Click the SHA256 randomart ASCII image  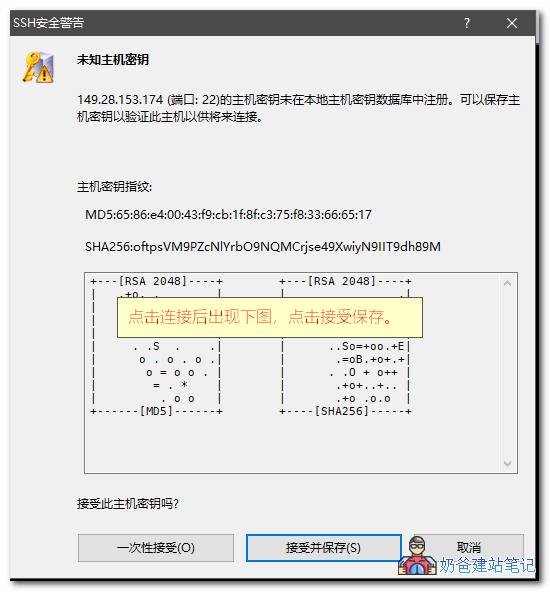point(345,346)
